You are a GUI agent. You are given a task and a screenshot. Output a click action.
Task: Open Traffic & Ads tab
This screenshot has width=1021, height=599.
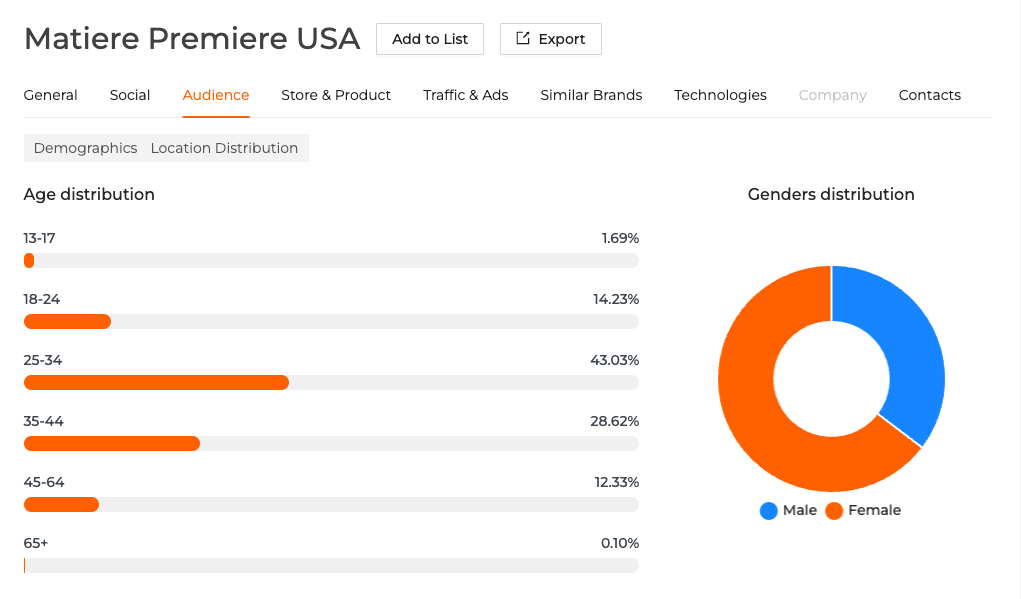pos(465,95)
